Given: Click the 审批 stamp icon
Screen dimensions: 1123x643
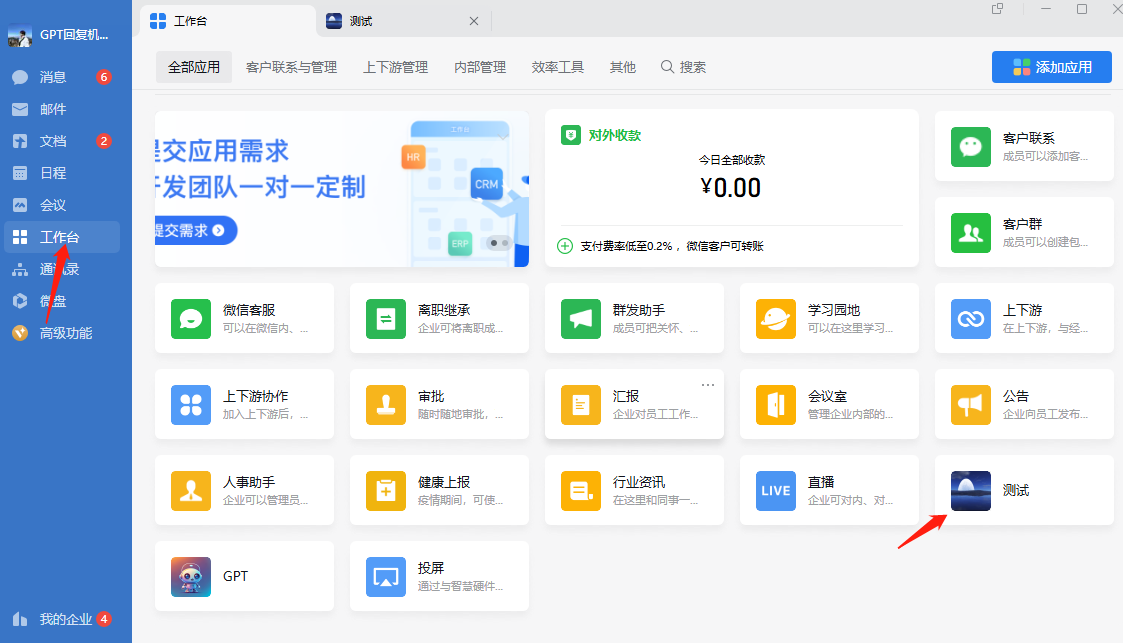Looking at the screenshot, I should click(x=386, y=404).
